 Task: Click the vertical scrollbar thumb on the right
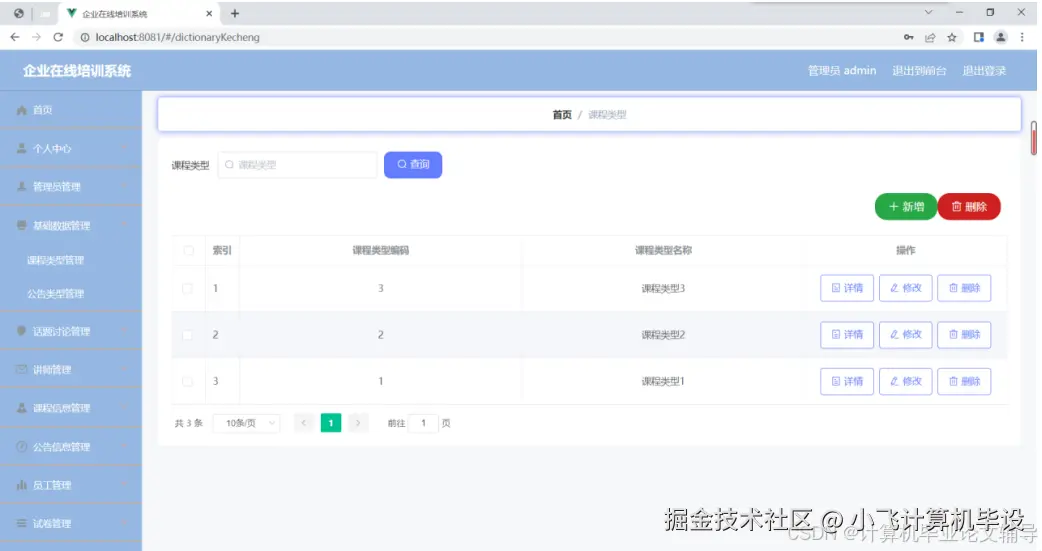pos(1033,138)
